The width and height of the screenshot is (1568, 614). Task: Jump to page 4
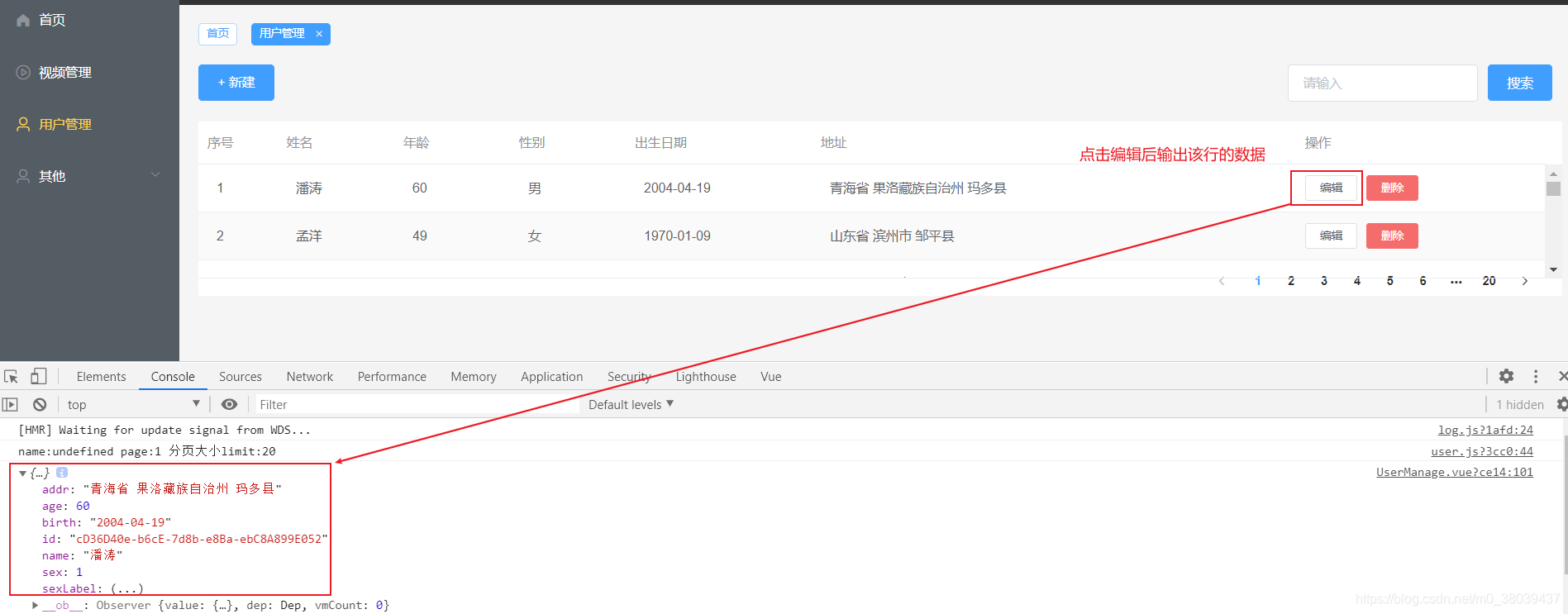pos(1357,281)
